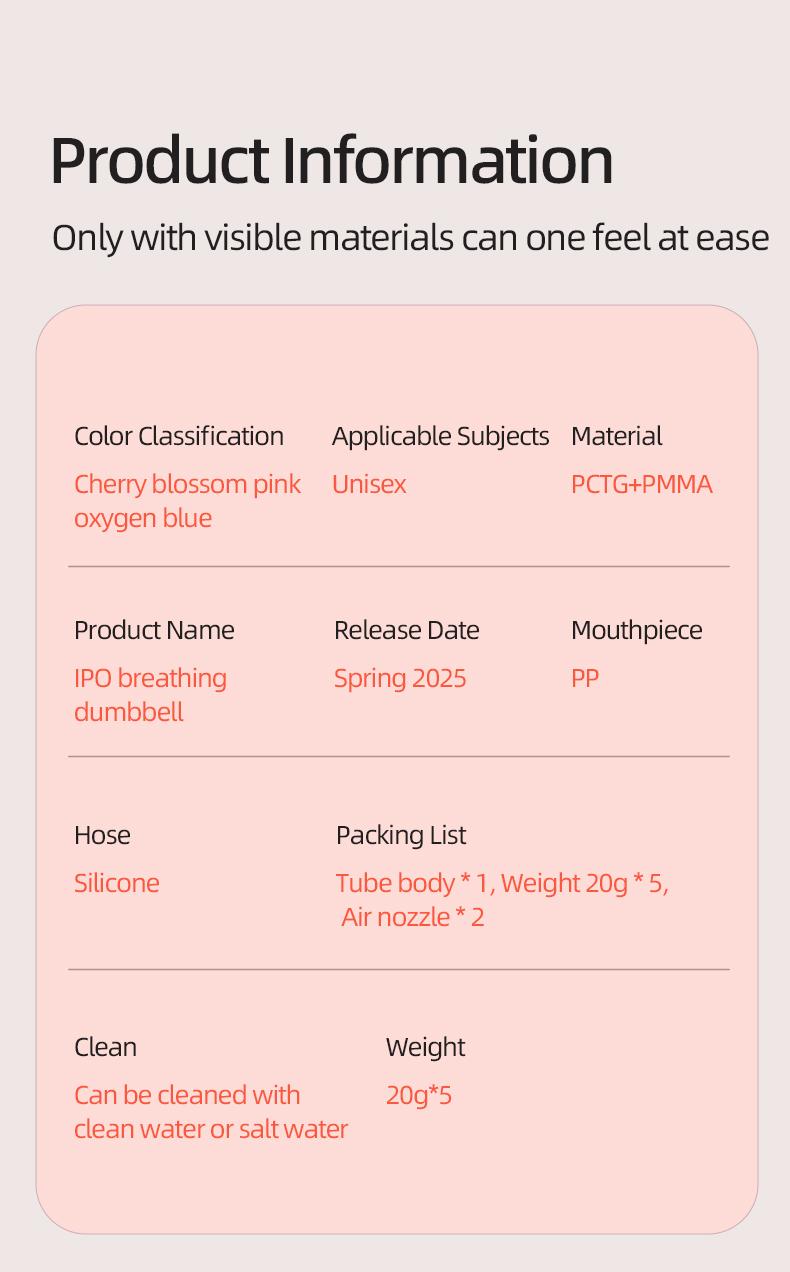Select the PP mouthpiece value
Viewport: 790px width, 1272px height.
point(585,678)
